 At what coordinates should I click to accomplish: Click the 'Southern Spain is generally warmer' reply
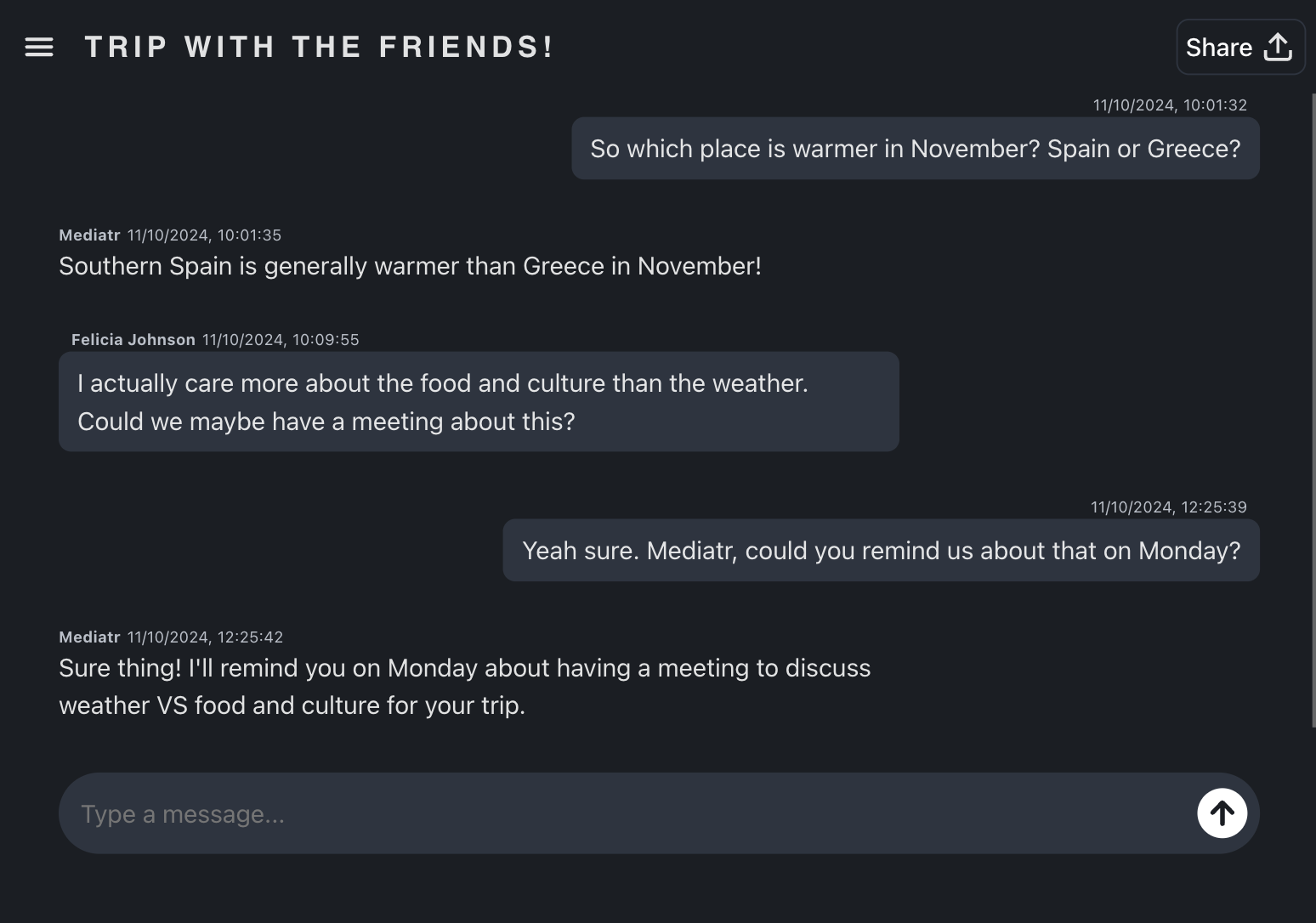pyautogui.click(x=410, y=266)
